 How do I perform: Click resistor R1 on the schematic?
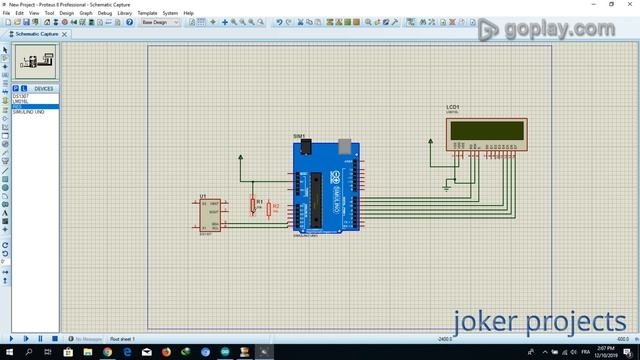point(253,205)
